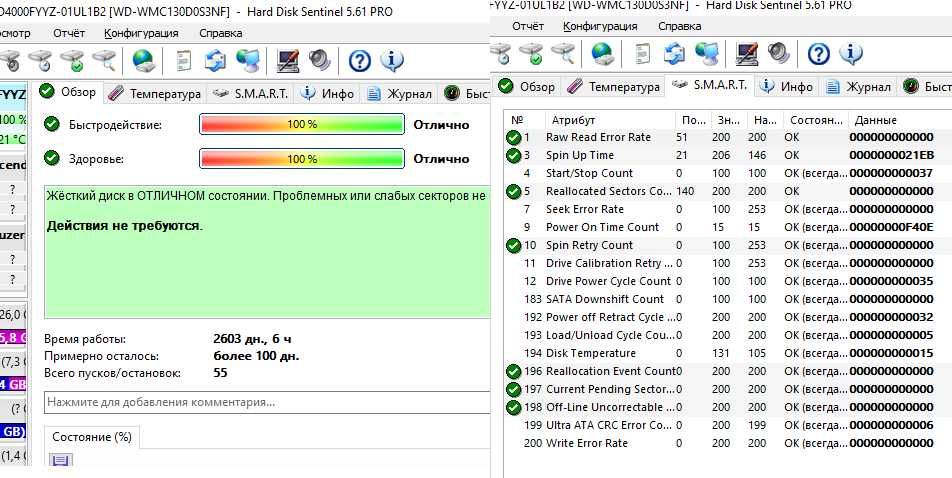Select the Reallocation Event Count row
This screenshot has width=952, height=478.
tap(727, 370)
